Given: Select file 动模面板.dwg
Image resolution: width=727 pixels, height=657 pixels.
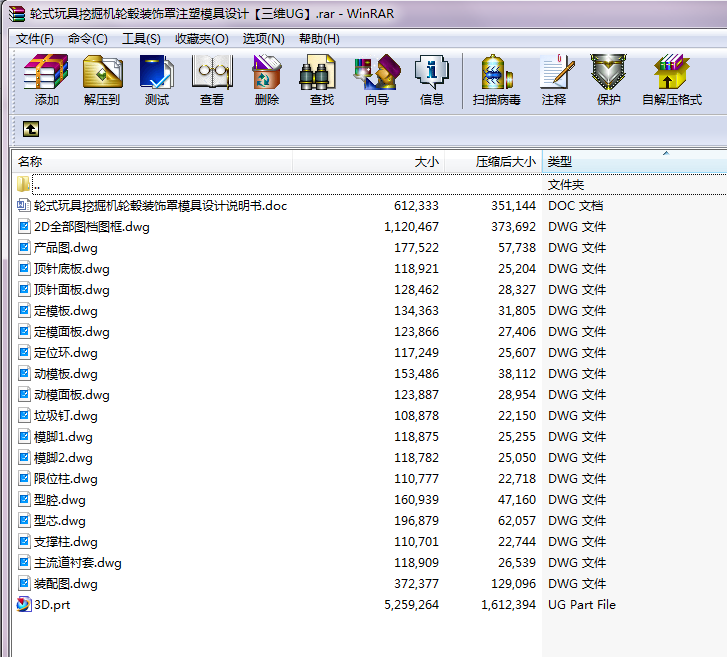Looking at the screenshot, I should pyautogui.click(x=71, y=395).
